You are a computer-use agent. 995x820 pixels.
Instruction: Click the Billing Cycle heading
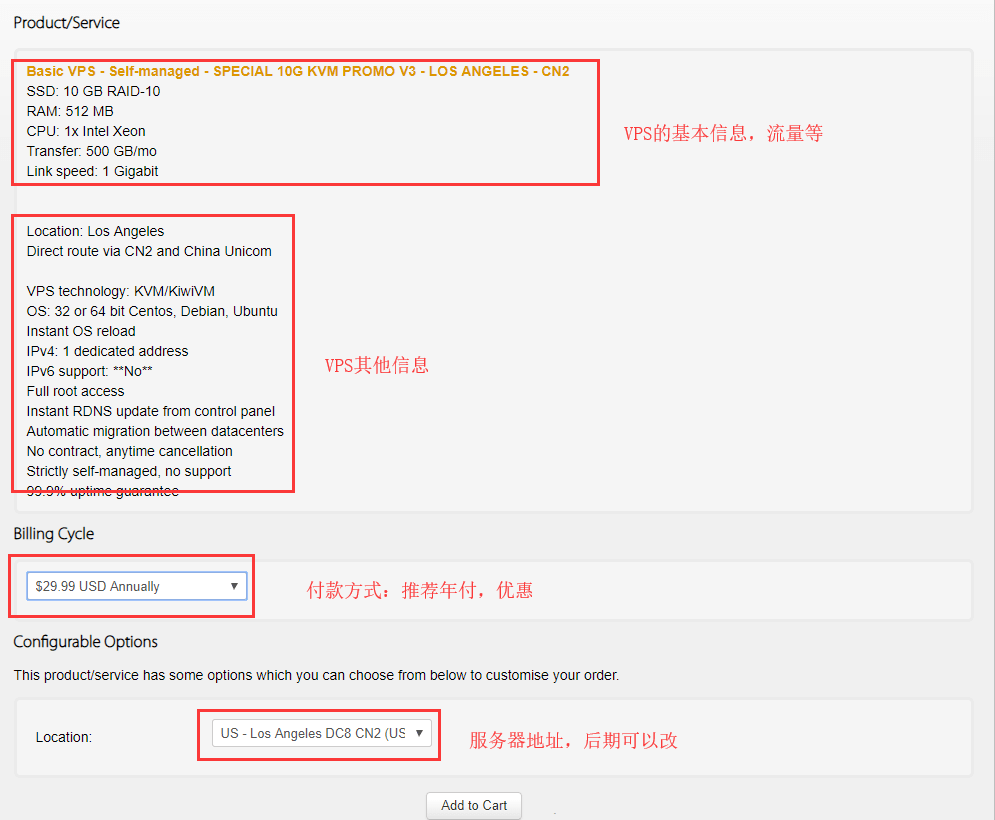(53, 534)
